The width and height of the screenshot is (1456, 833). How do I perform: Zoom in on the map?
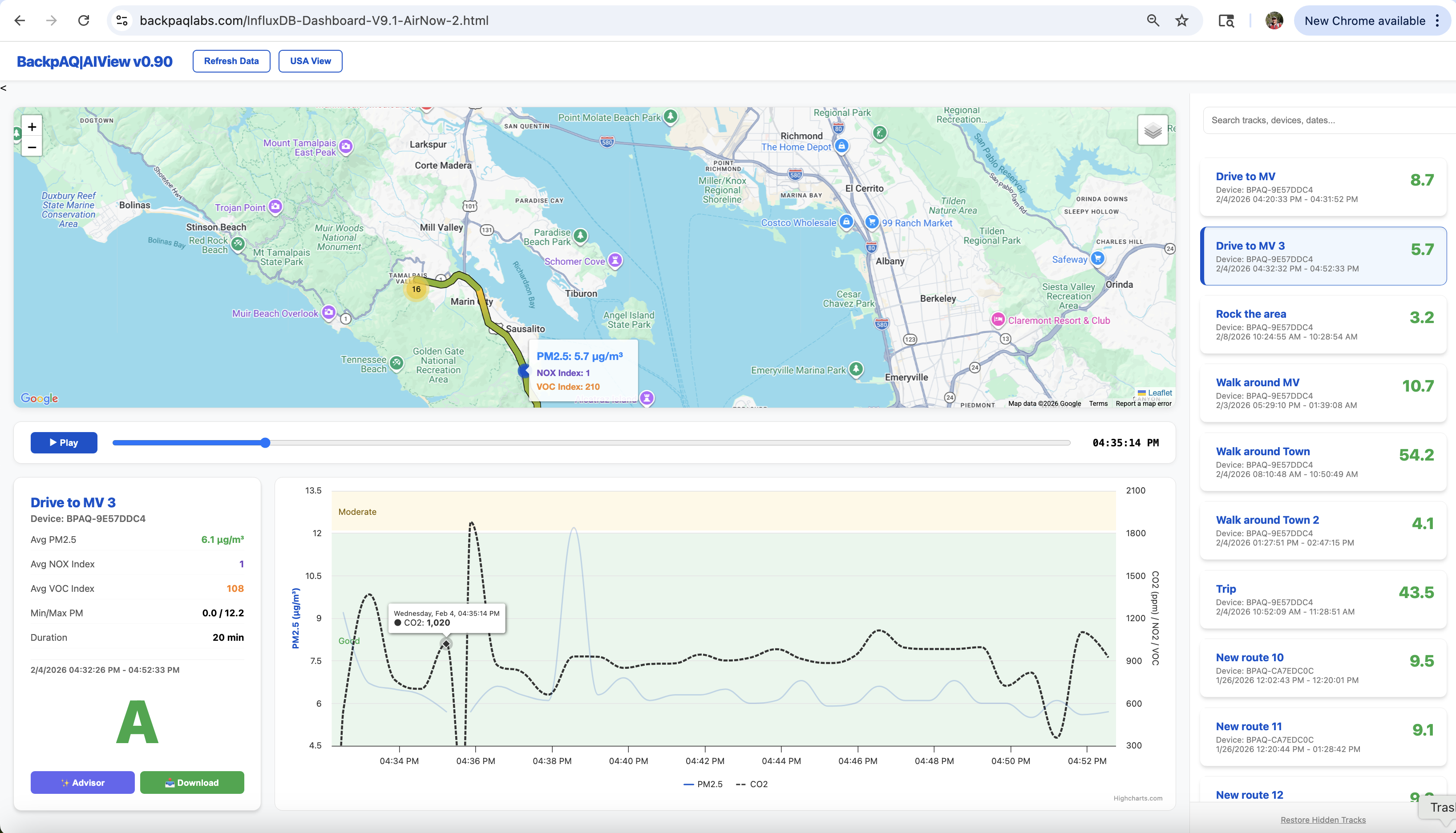32,127
